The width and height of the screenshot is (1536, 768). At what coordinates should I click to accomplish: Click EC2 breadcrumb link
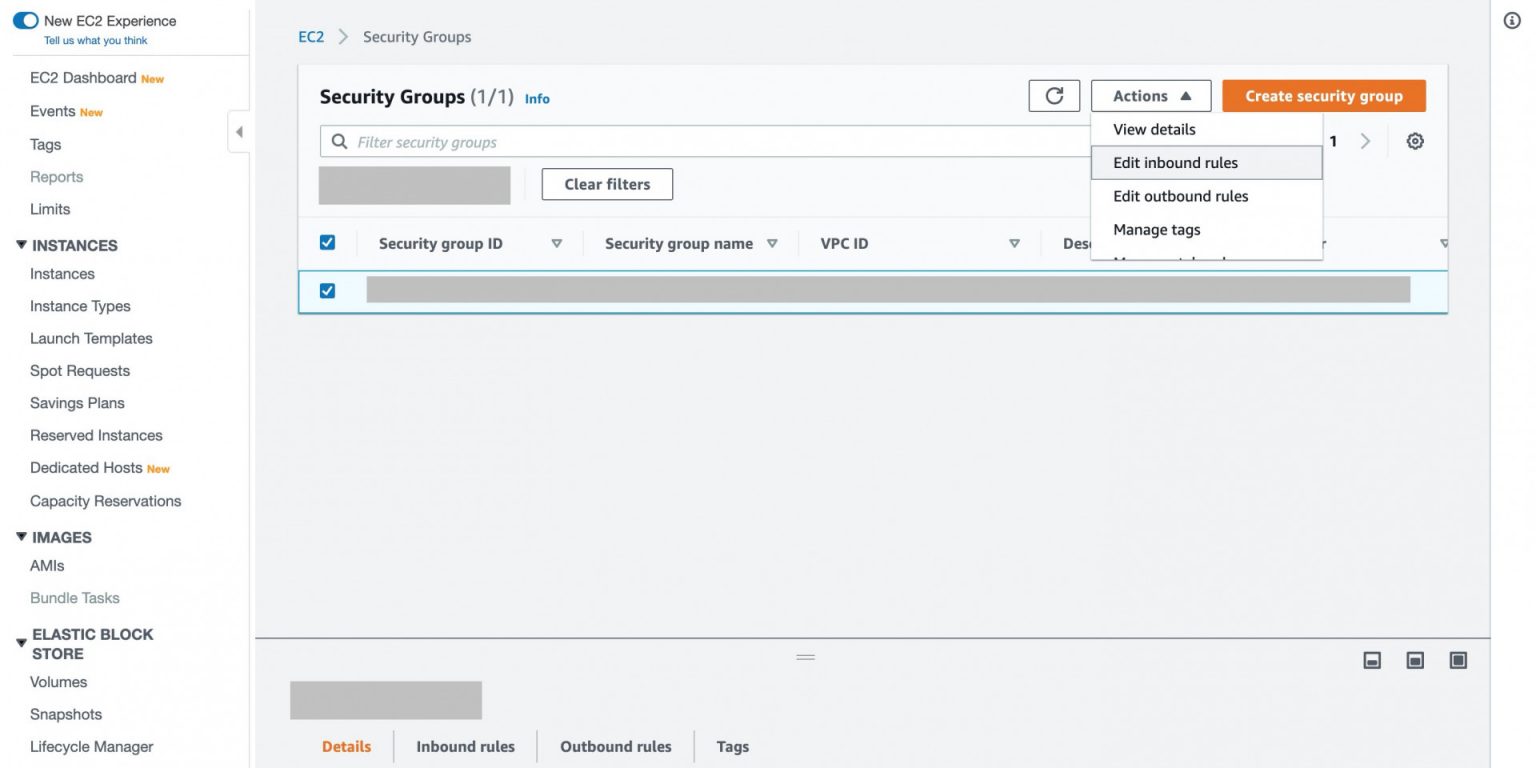pos(311,37)
